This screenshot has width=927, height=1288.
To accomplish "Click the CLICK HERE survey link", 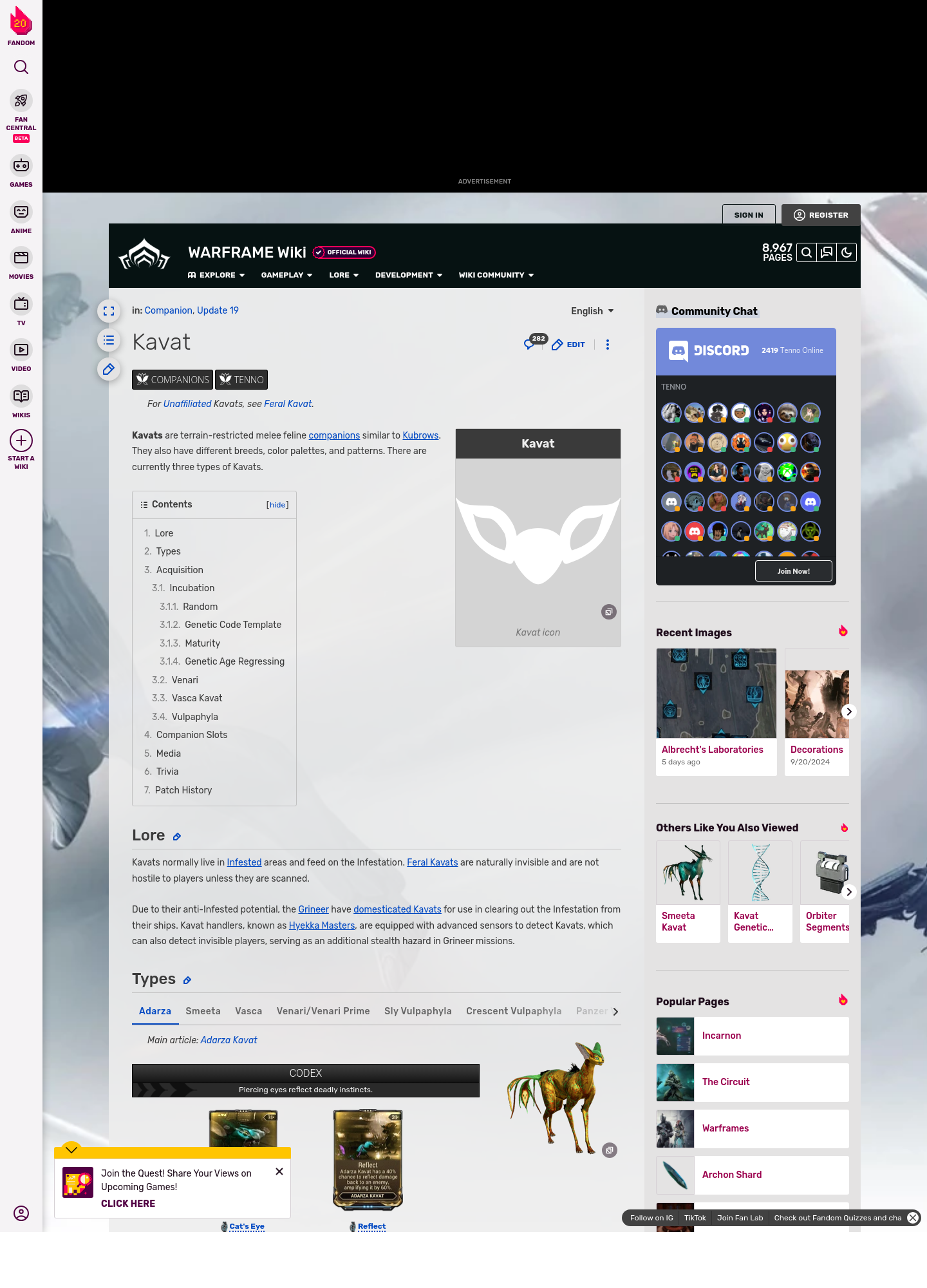I will (x=128, y=1204).
